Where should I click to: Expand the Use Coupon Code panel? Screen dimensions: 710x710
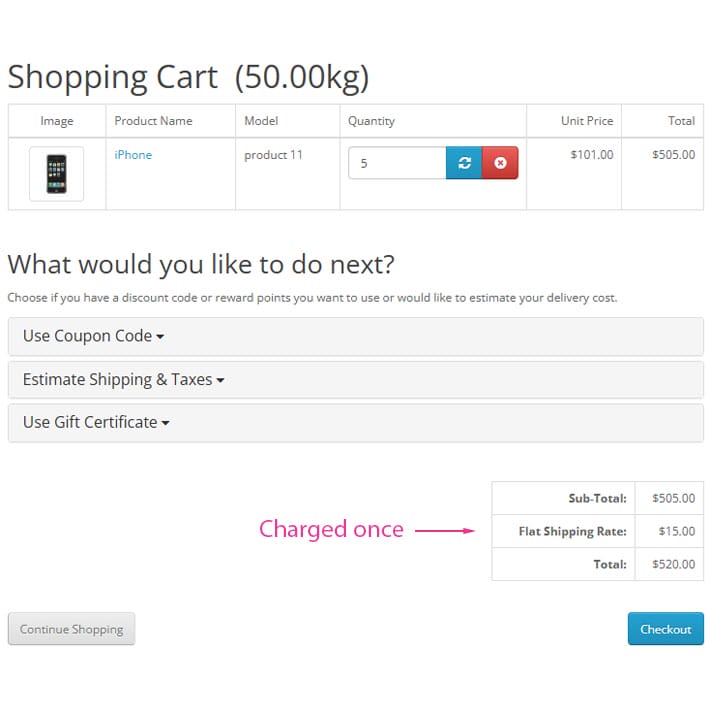click(x=356, y=336)
